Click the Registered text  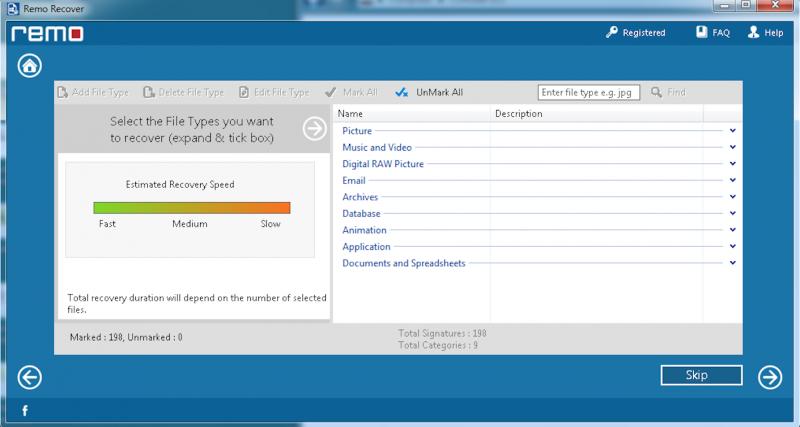[644, 33]
